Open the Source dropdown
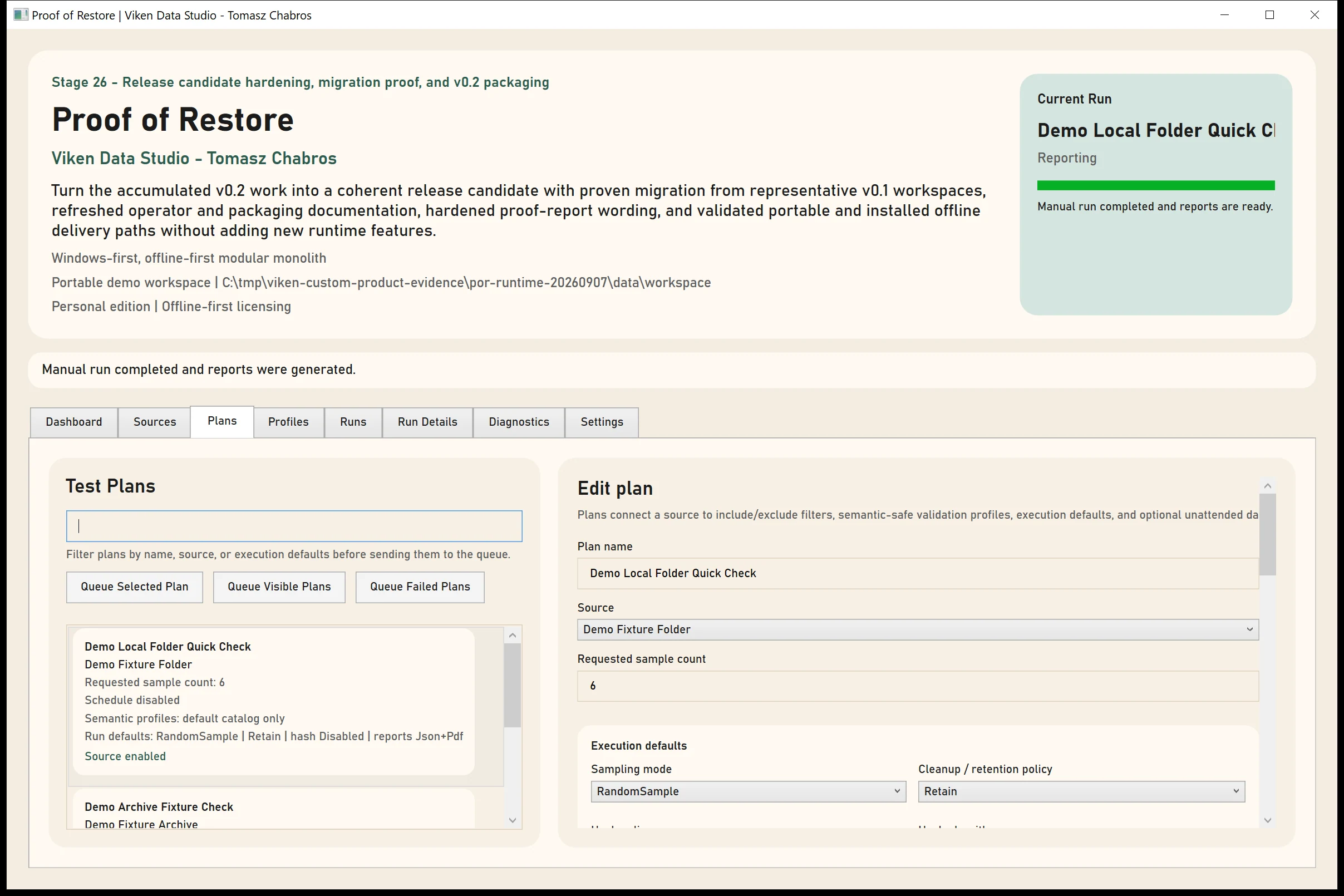The height and width of the screenshot is (896, 1344). [918, 630]
